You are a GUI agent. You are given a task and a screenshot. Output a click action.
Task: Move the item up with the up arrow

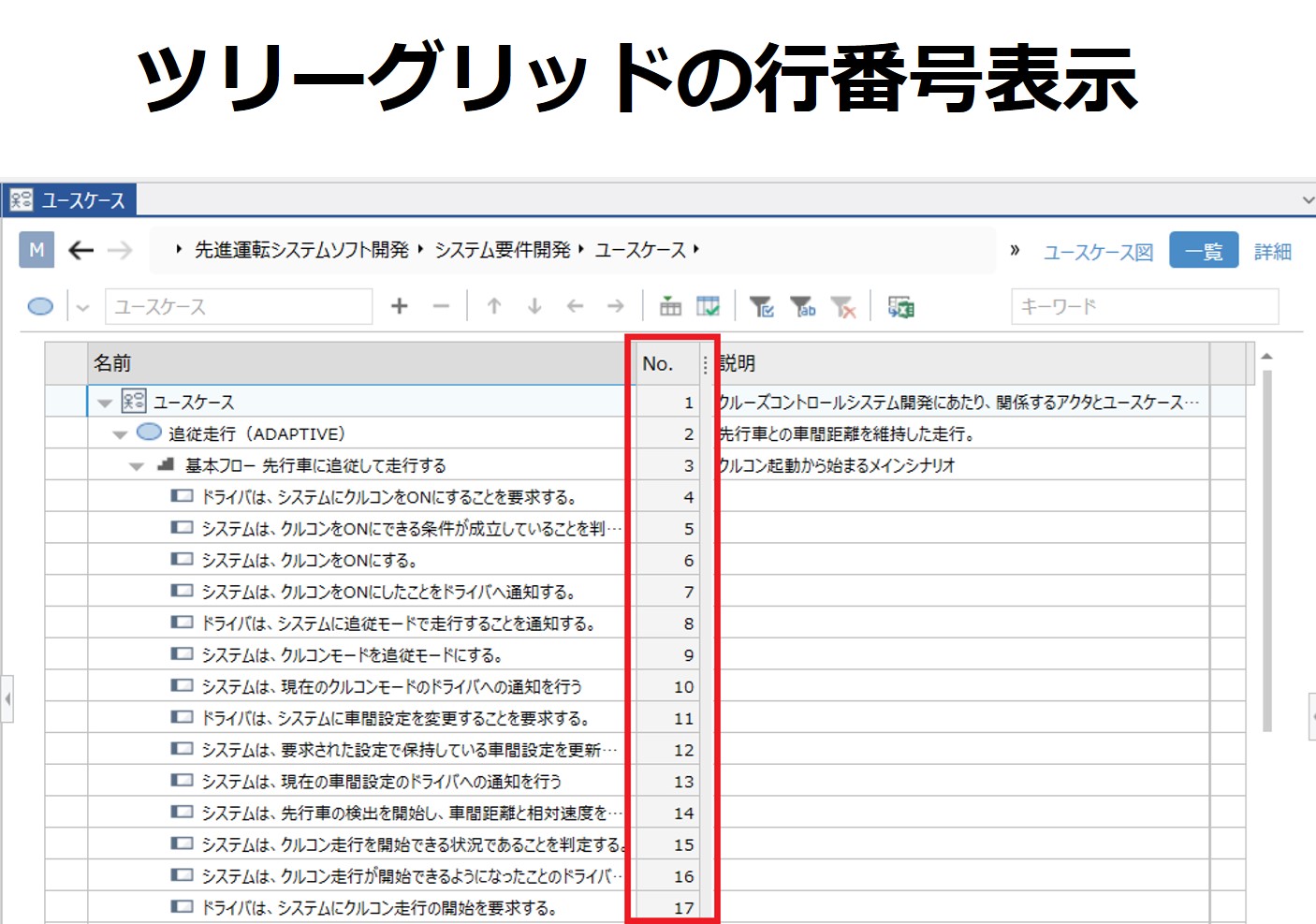[494, 306]
